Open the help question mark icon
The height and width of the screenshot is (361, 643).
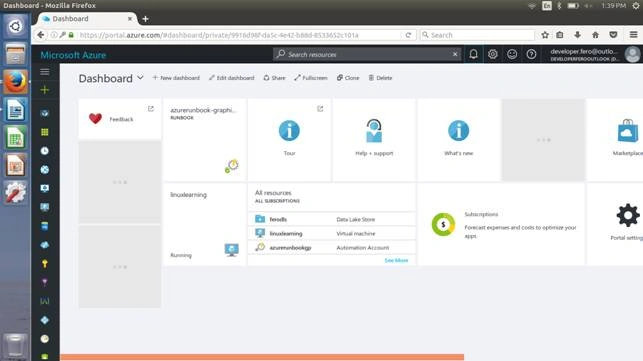[531, 54]
